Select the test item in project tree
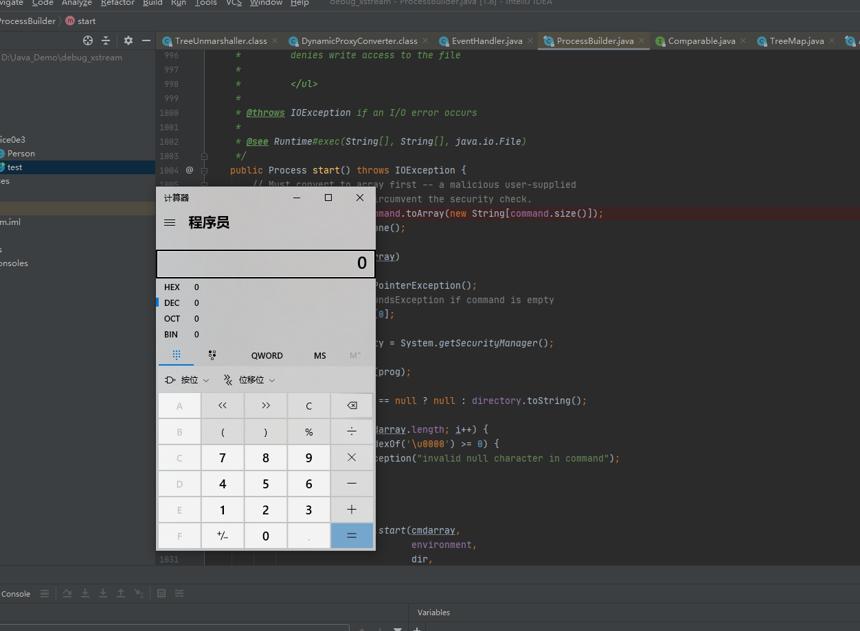Image resolution: width=860 pixels, height=631 pixels. point(15,167)
